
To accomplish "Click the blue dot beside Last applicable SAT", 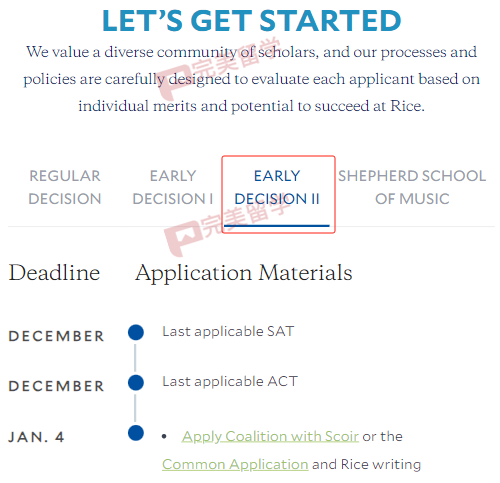I will tap(136, 332).
